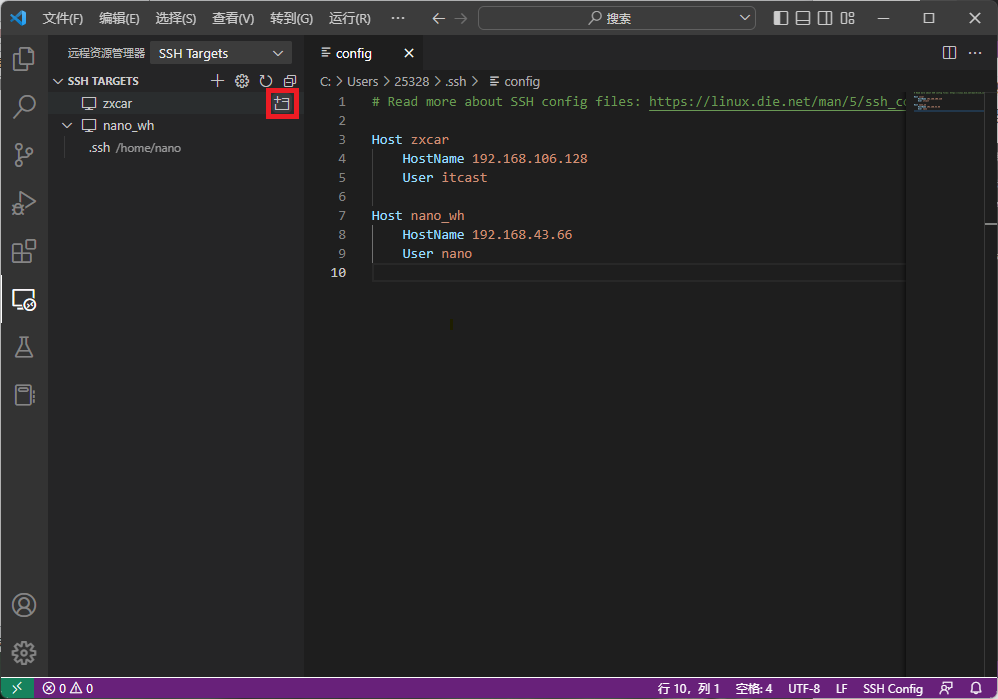Viewport: 998px width, 699px height.
Task: Collapse the nano_wh host tree node
Action: coord(67,126)
